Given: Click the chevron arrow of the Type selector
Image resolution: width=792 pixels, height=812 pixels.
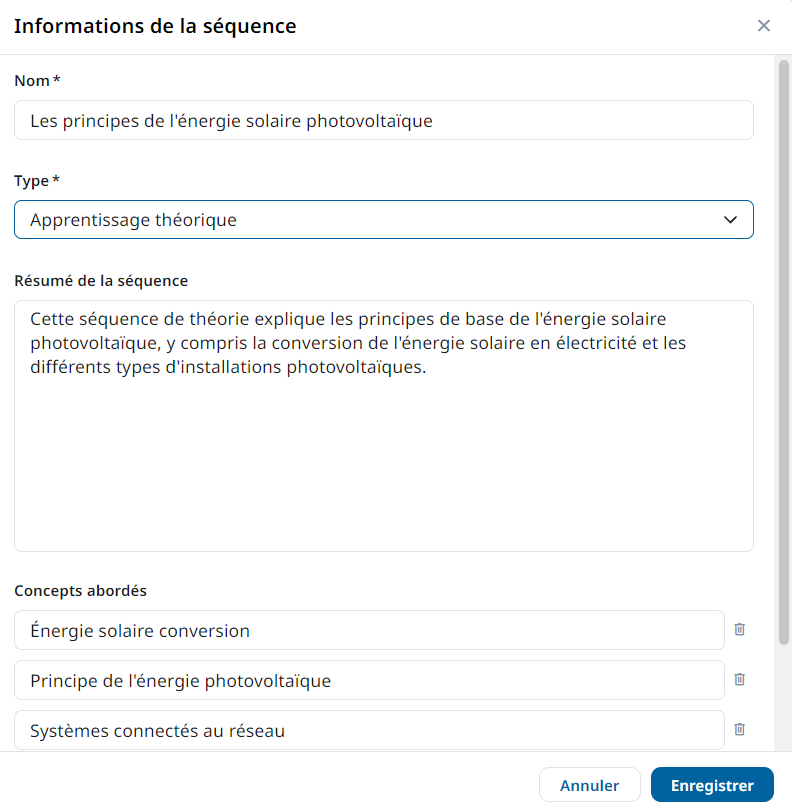Looking at the screenshot, I should coord(730,220).
